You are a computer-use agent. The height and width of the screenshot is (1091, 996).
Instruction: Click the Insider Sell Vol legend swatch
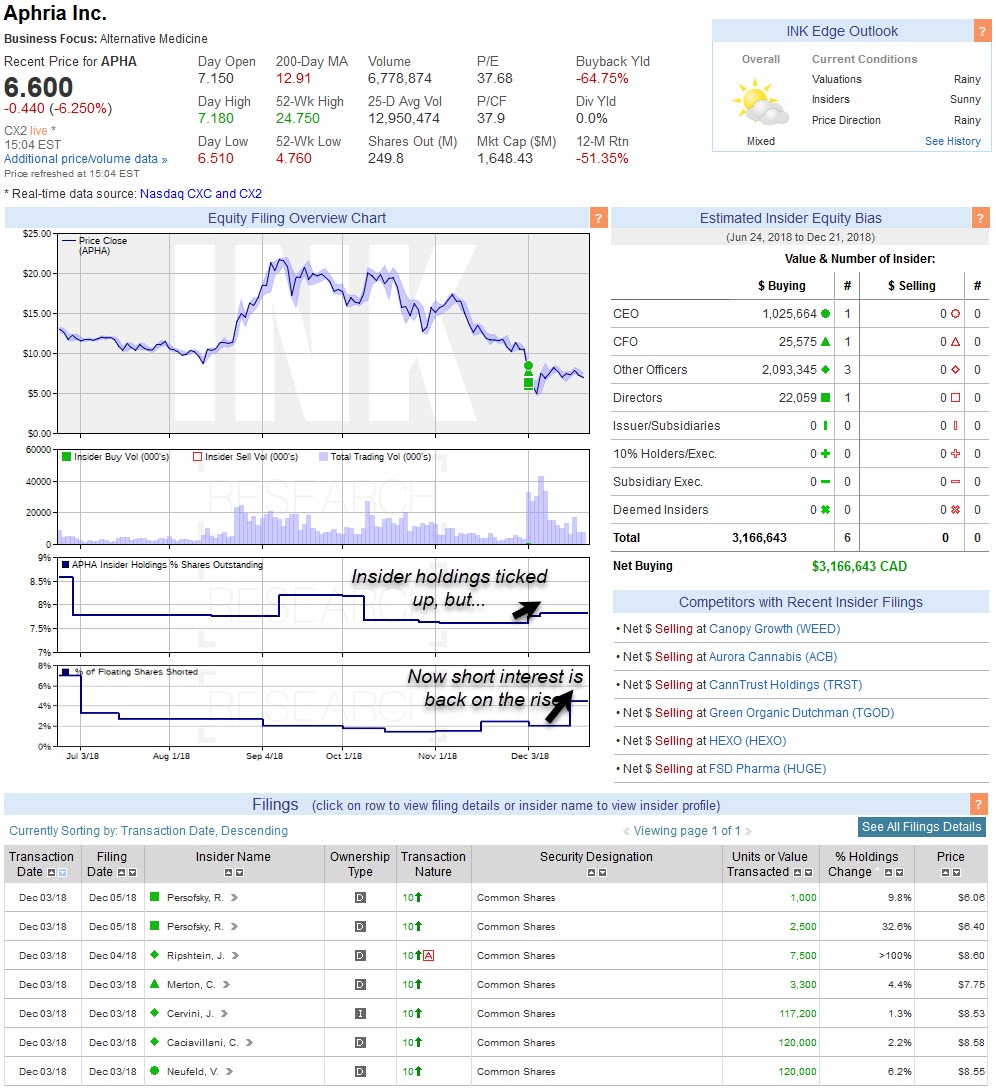[198, 456]
